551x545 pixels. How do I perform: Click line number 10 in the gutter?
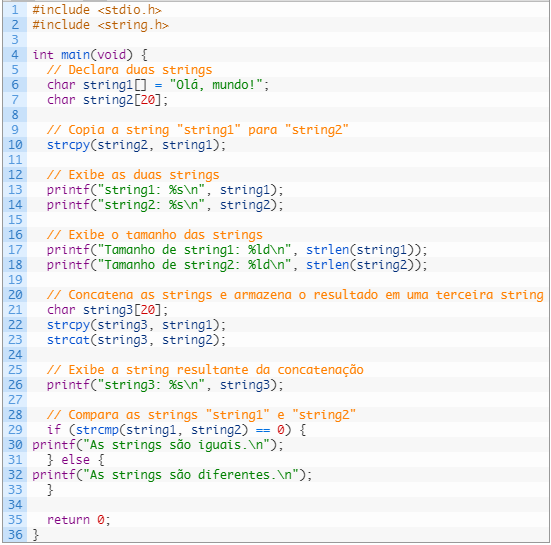tap(15, 145)
